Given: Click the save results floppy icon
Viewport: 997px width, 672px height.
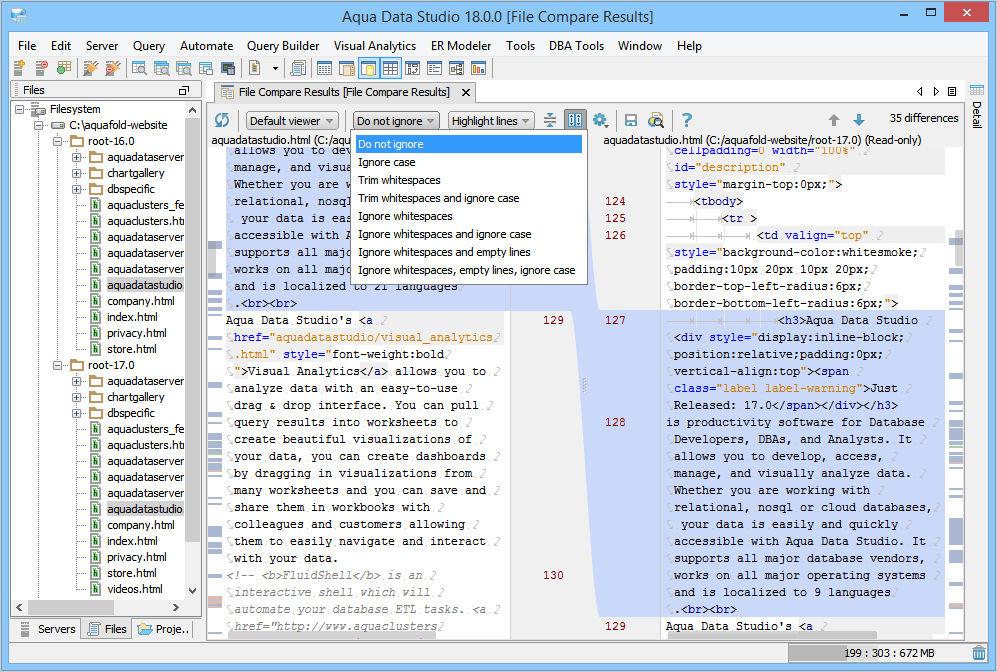Looking at the screenshot, I should click(x=631, y=120).
